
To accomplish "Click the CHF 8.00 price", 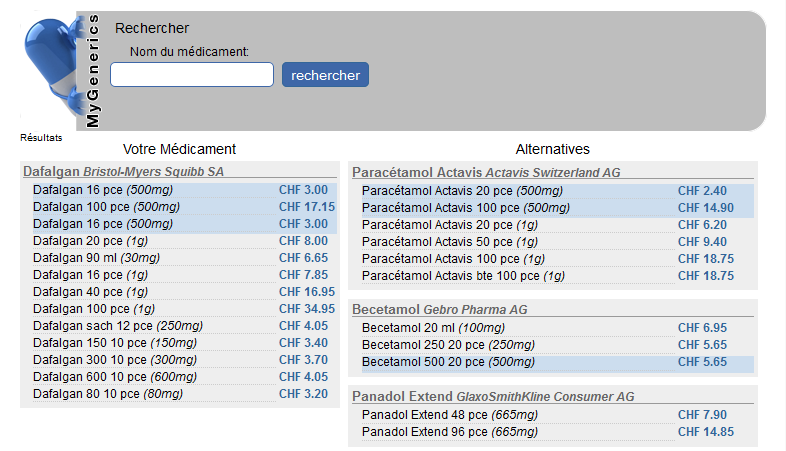I will tap(303, 241).
